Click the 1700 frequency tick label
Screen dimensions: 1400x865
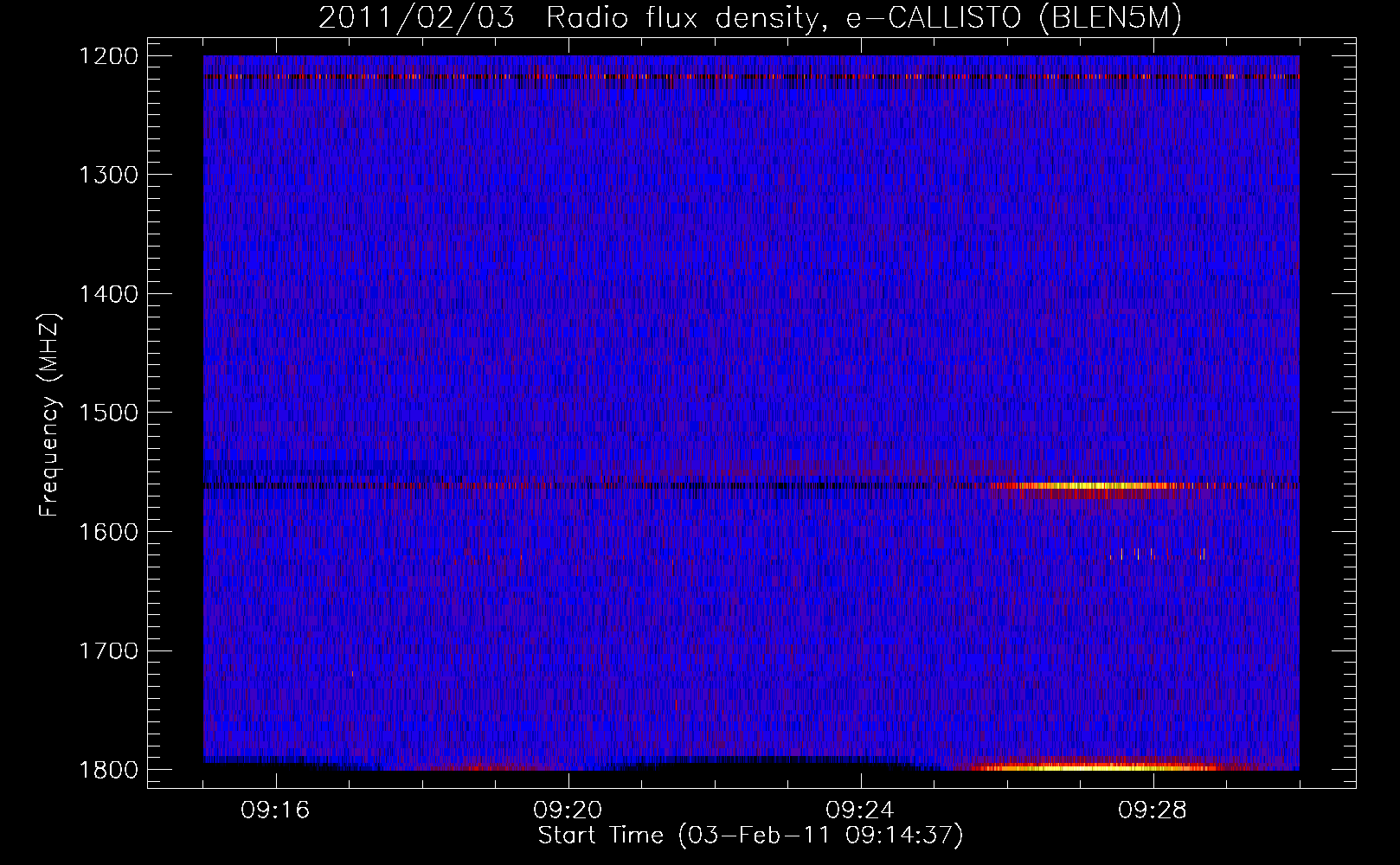point(108,650)
